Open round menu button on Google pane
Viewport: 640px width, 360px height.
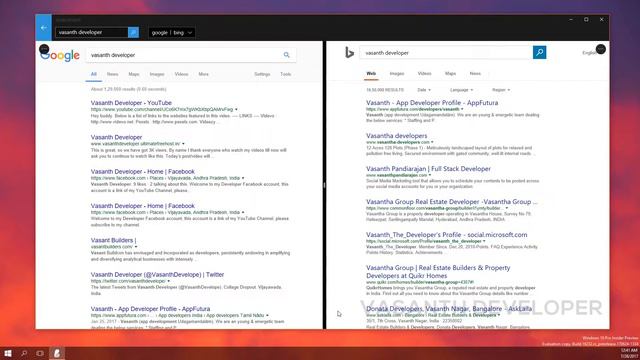tap(44, 49)
